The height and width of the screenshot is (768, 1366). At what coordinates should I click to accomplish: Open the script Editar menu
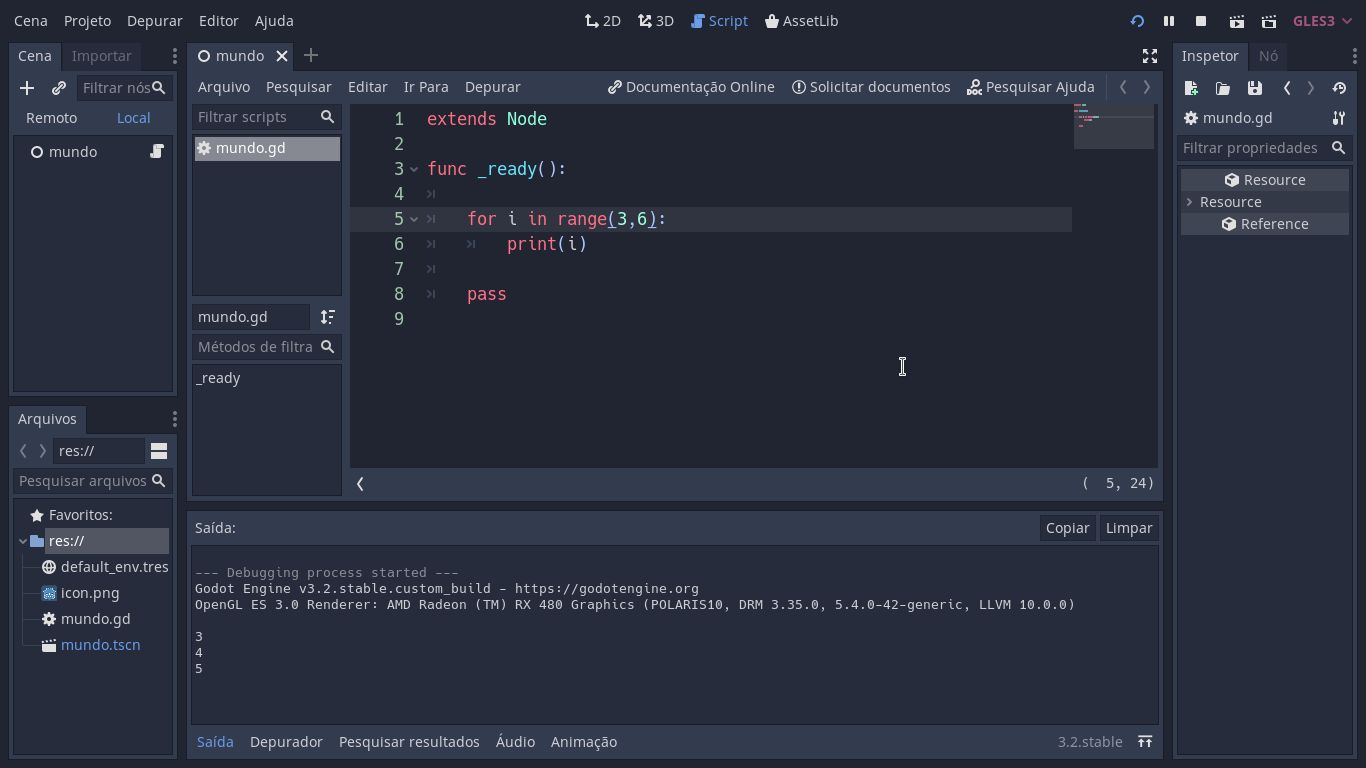368,87
